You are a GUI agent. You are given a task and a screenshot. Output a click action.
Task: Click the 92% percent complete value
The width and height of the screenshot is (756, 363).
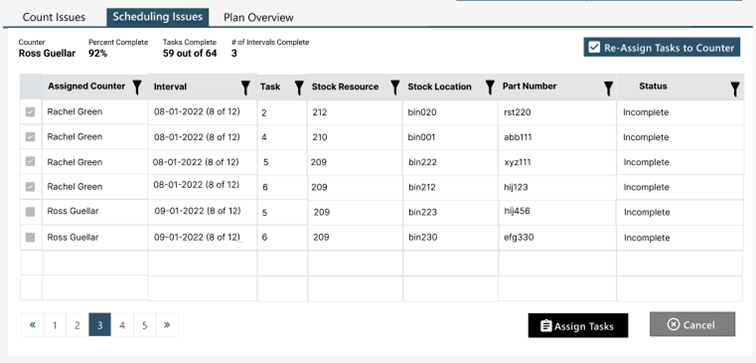[98, 54]
